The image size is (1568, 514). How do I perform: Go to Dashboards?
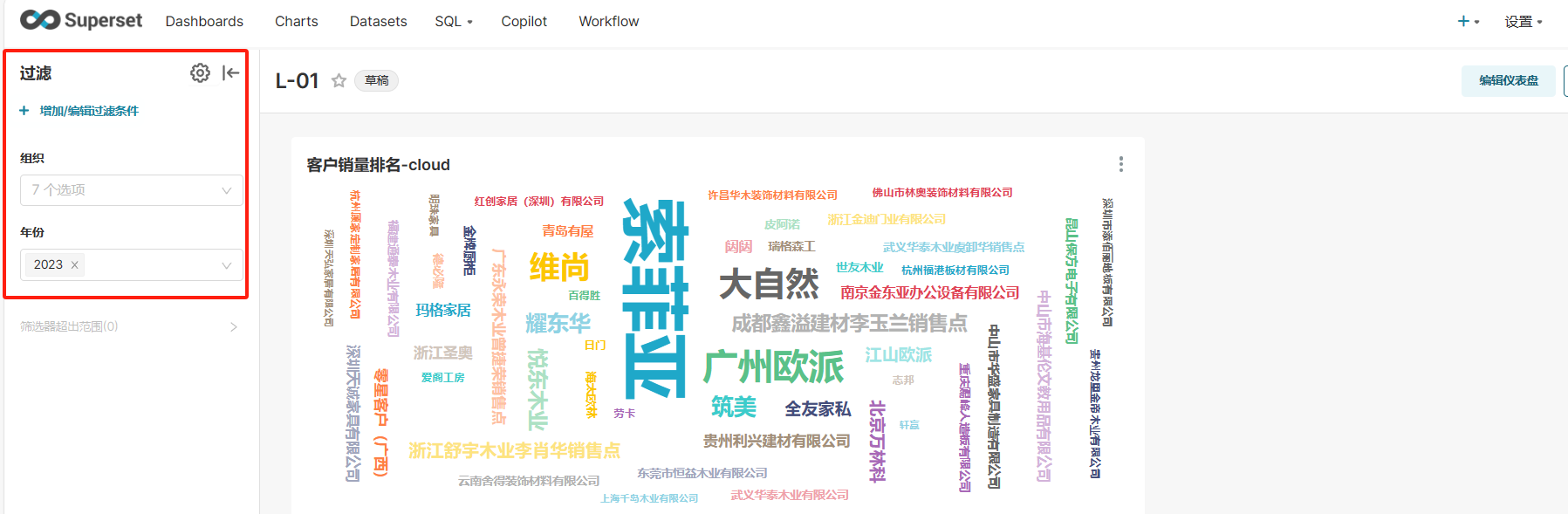coord(204,21)
